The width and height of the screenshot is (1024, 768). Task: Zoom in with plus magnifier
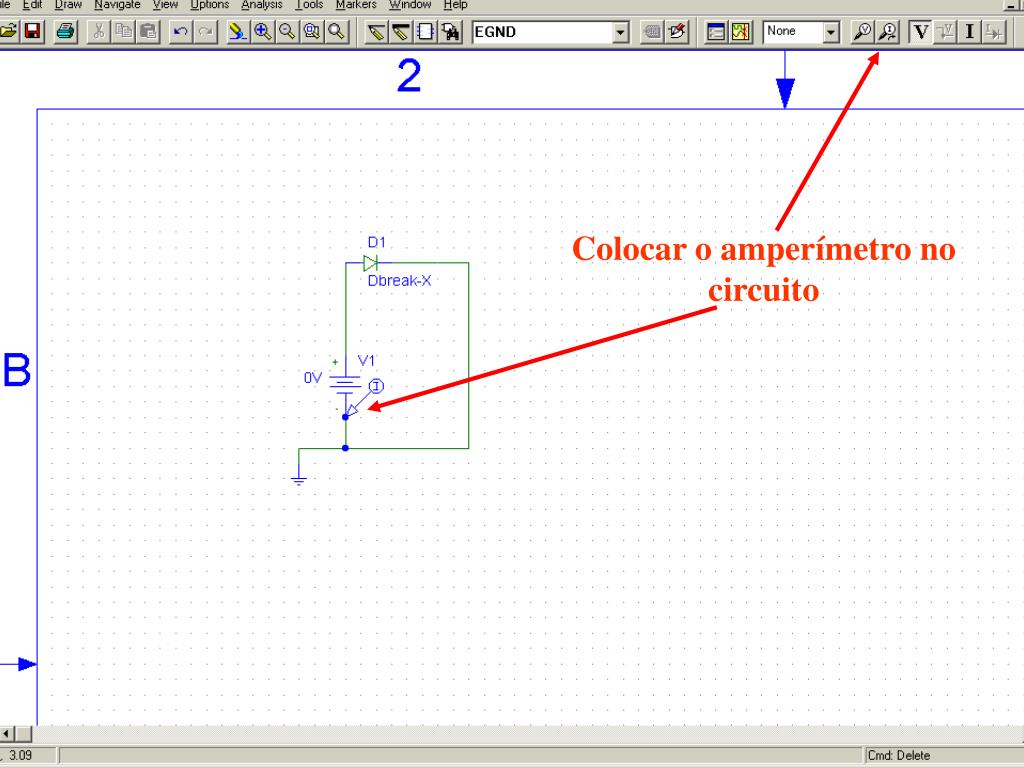coord(263,31)
